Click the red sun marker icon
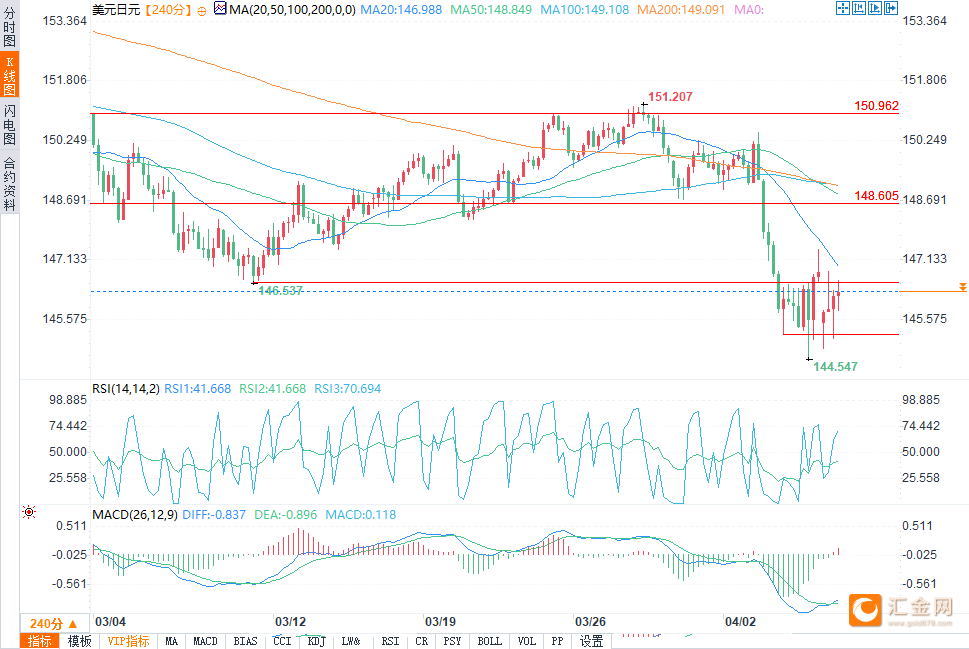 [x=29, y=512]
